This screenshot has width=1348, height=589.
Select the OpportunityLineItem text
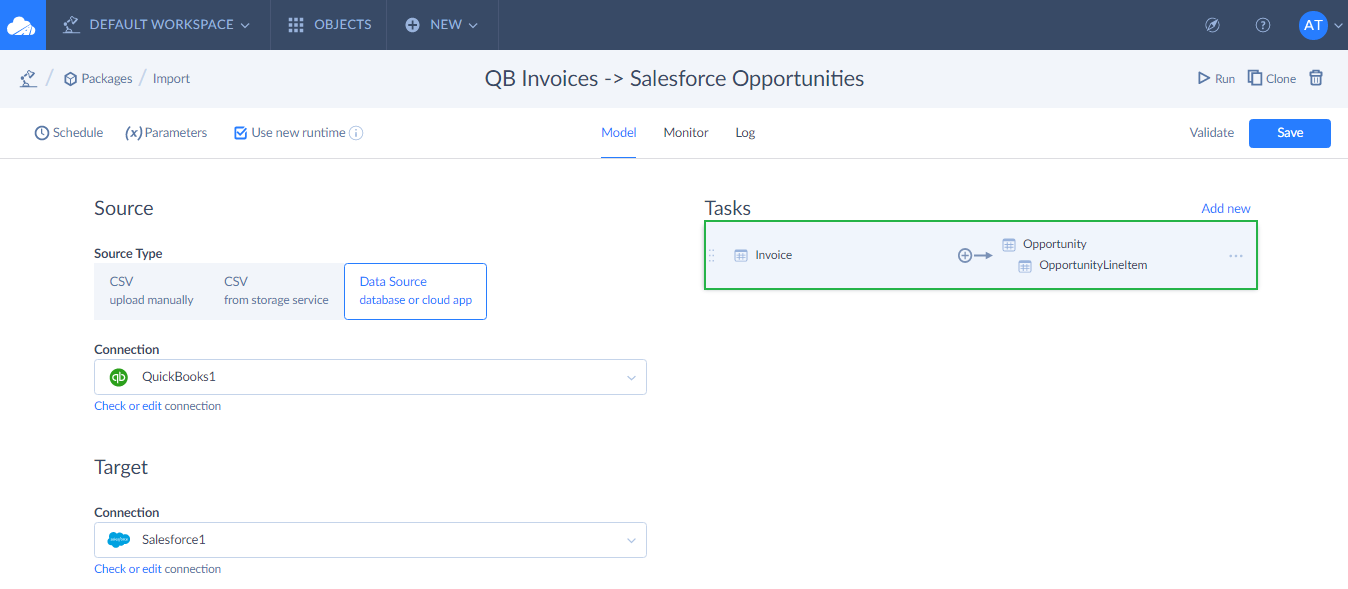tap(1093, 265)
